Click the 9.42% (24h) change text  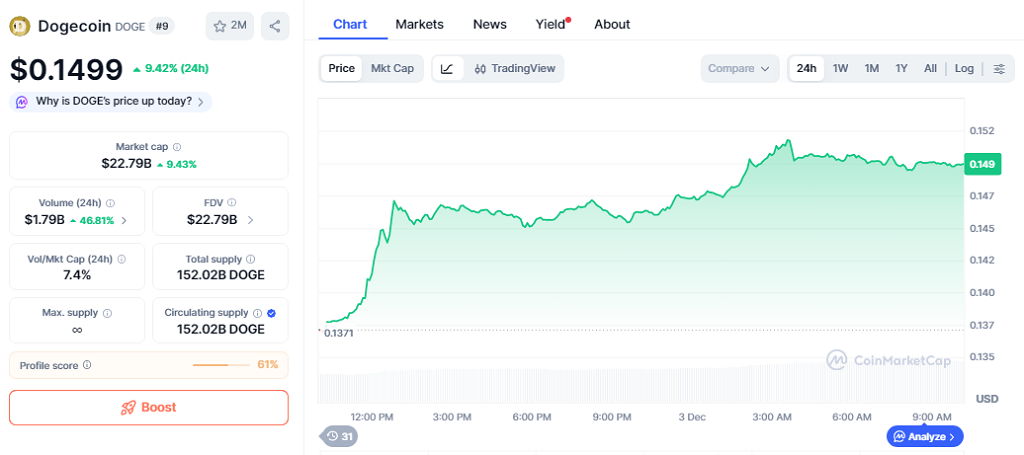[176, 68]
